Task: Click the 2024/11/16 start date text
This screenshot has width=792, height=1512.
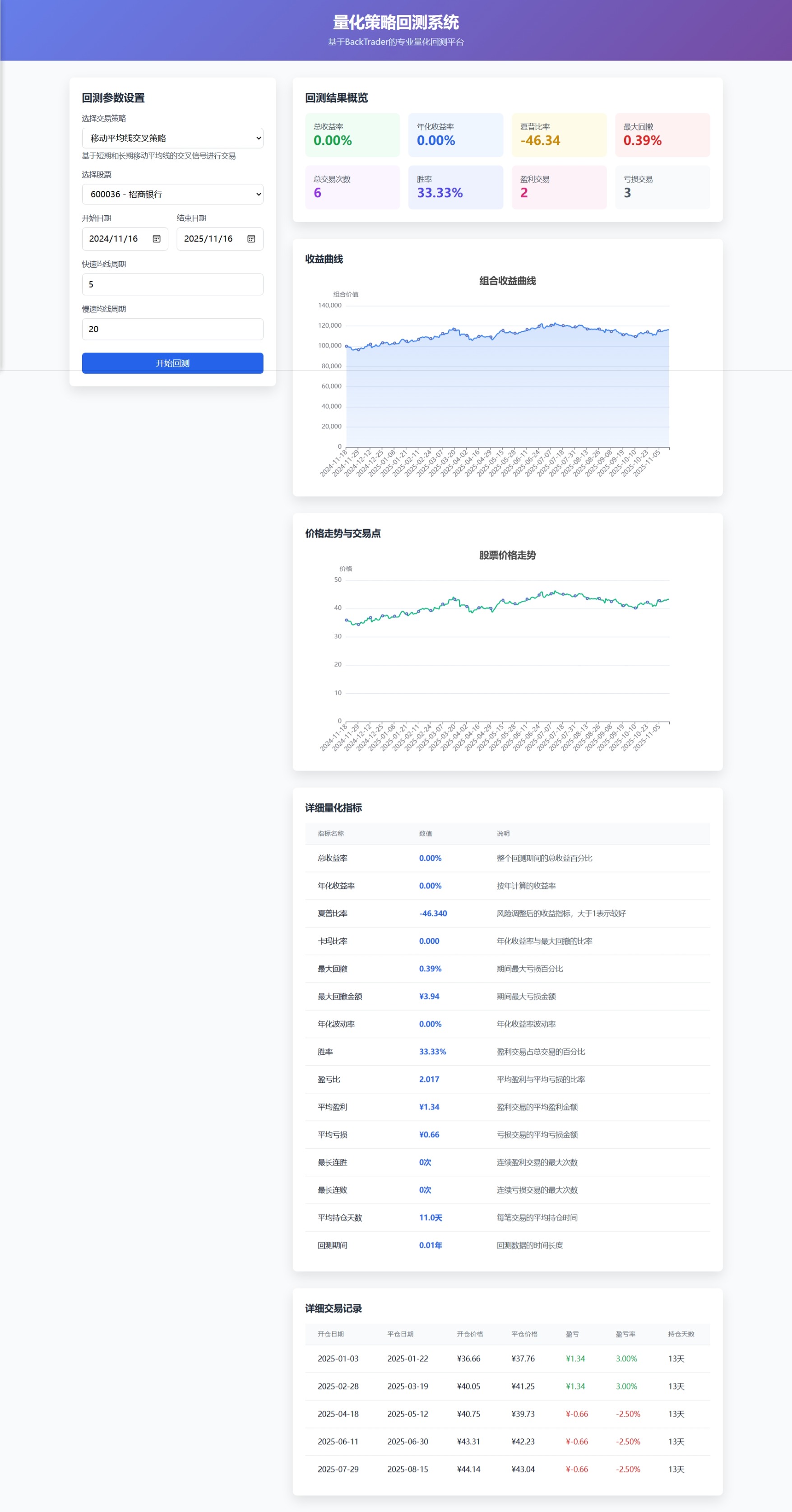Action: [113, 239]
